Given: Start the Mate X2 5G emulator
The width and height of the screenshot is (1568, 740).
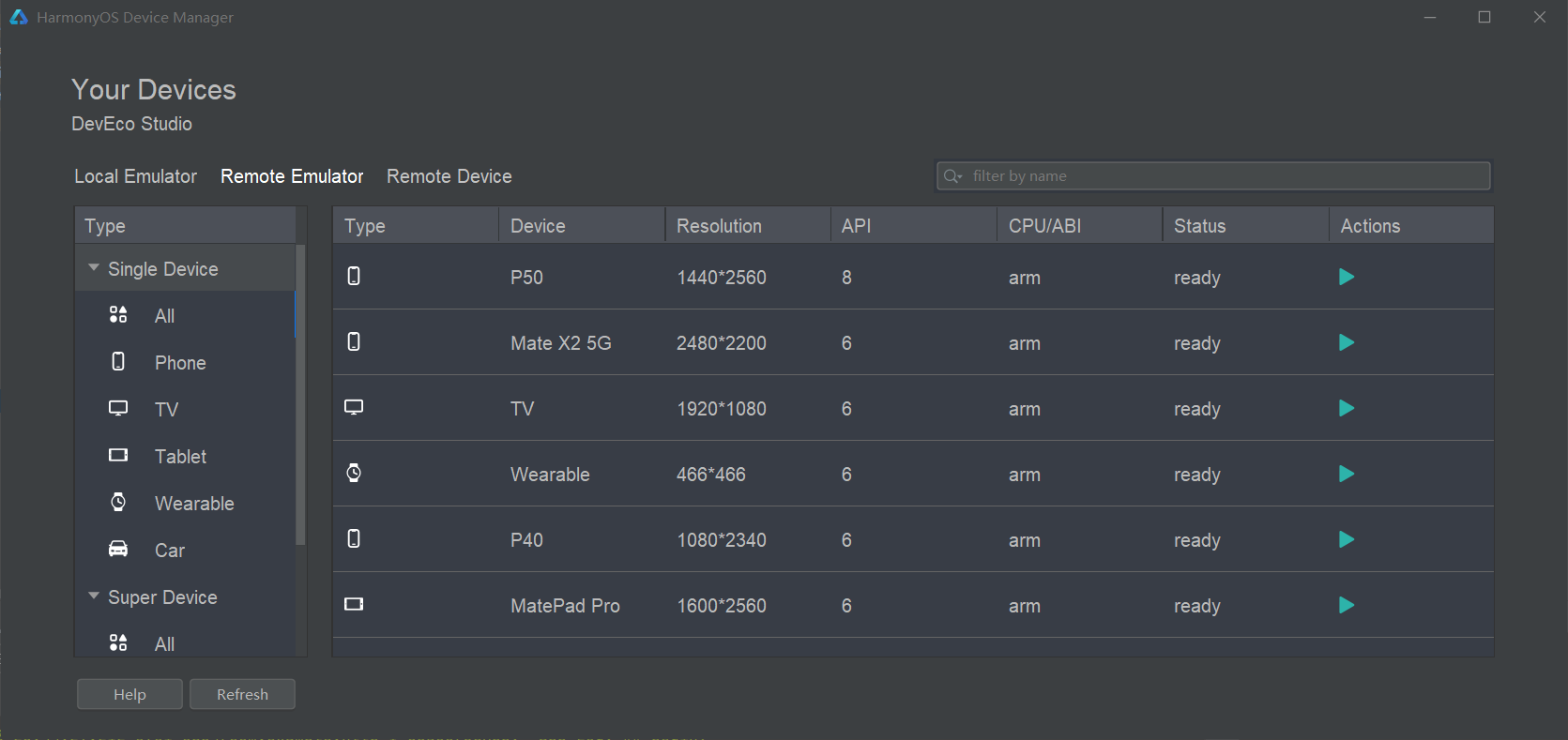Looking at the screenshot, I should pos(1347,342).
